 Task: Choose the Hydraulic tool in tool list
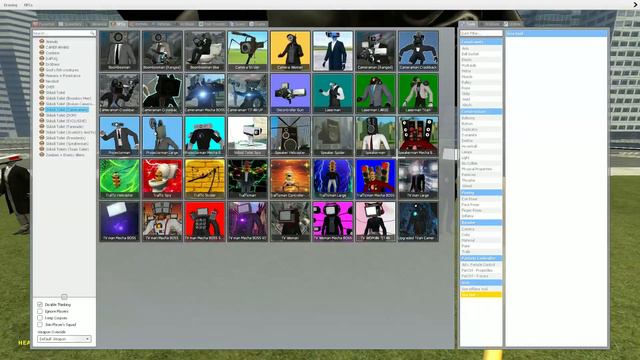481,65
